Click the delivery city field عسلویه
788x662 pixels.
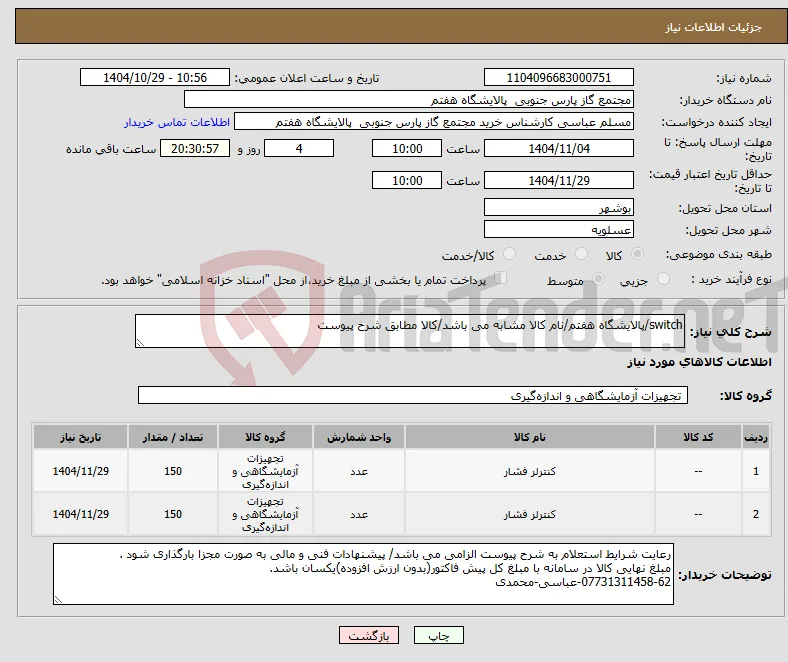(x=558, y=229)
